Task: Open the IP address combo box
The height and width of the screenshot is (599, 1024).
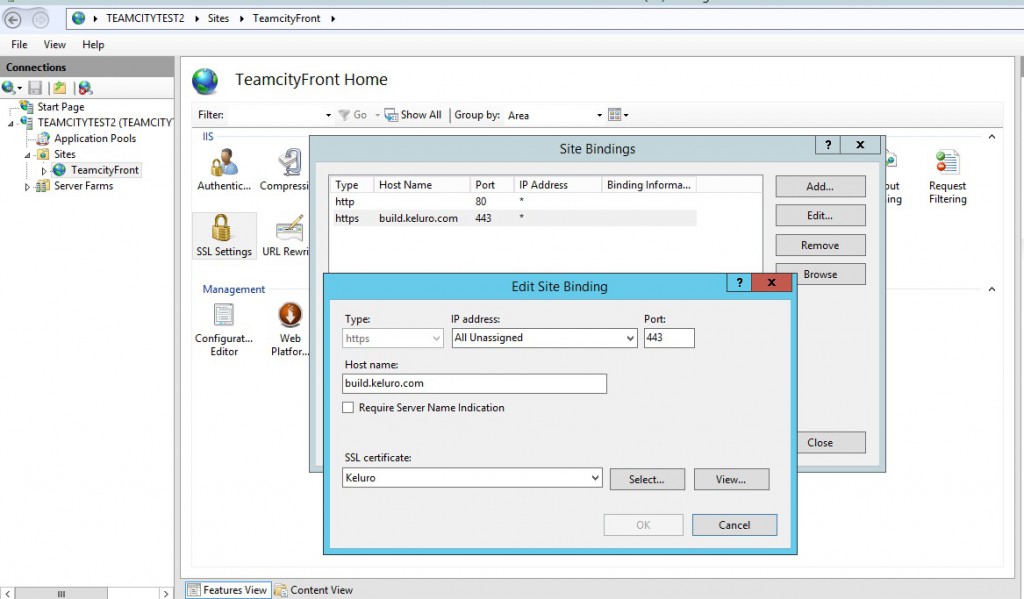Action: (544, 338)
